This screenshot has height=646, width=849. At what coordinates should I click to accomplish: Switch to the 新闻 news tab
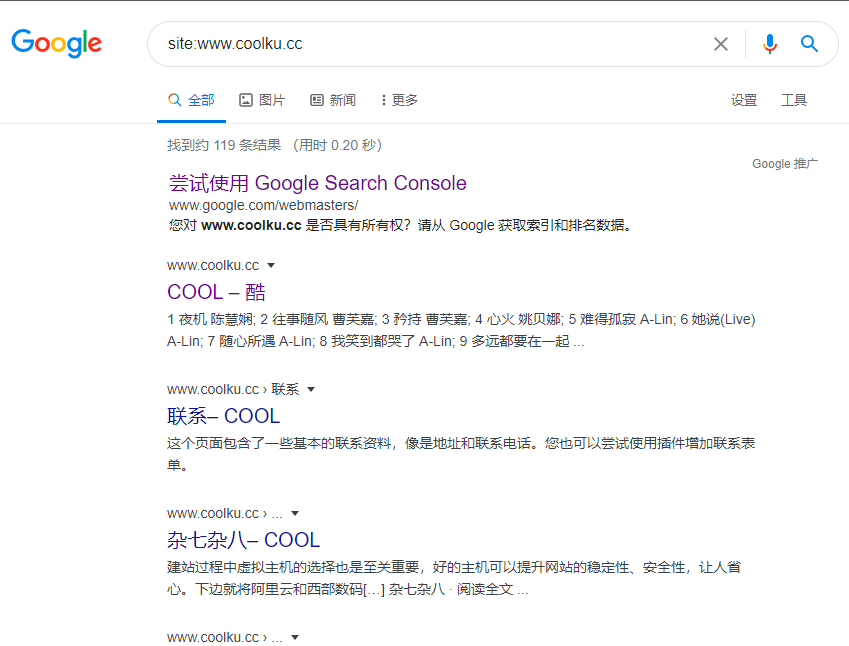(x=333, y=100)
